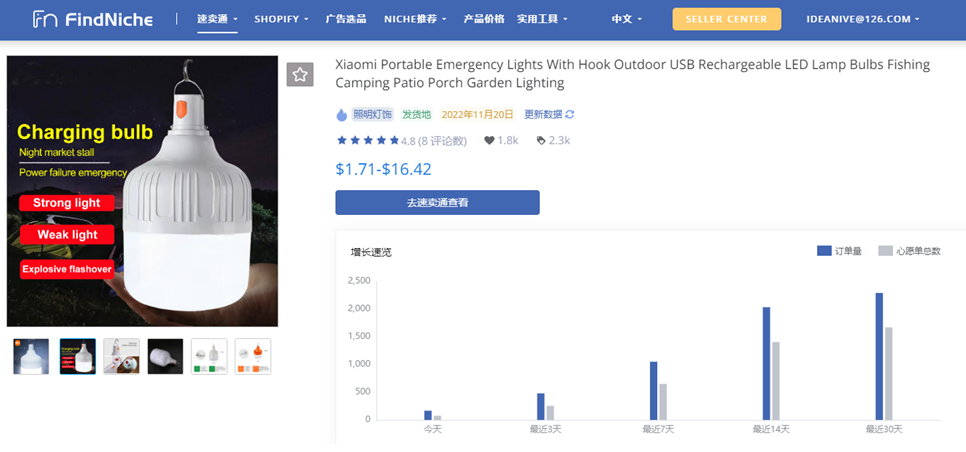
Task: Refresh data via the 更新数据 sync icon
Action: (x=570, y=114)
